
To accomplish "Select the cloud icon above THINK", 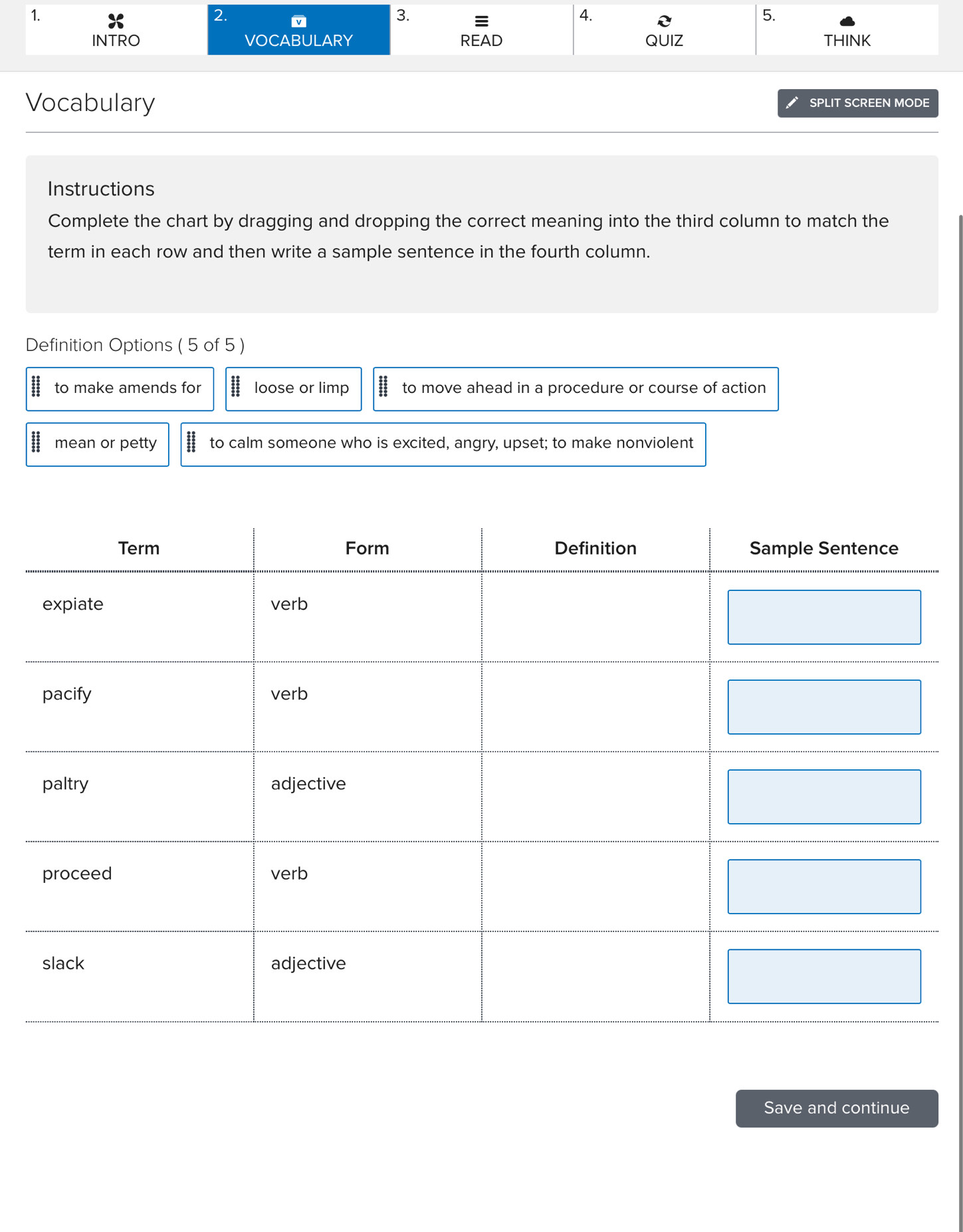I will pyautogui.click(x=847, y=21).
